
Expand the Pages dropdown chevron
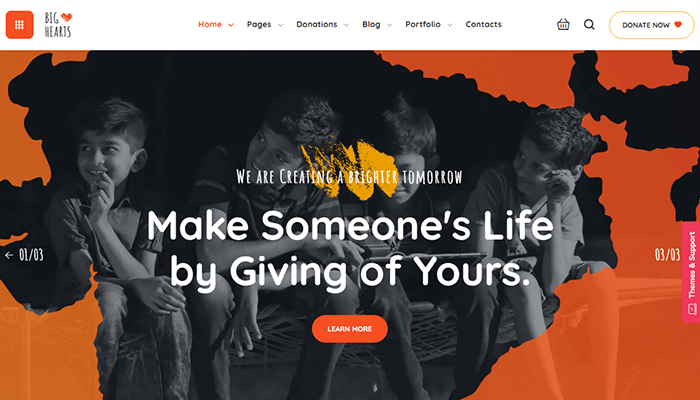280,25
